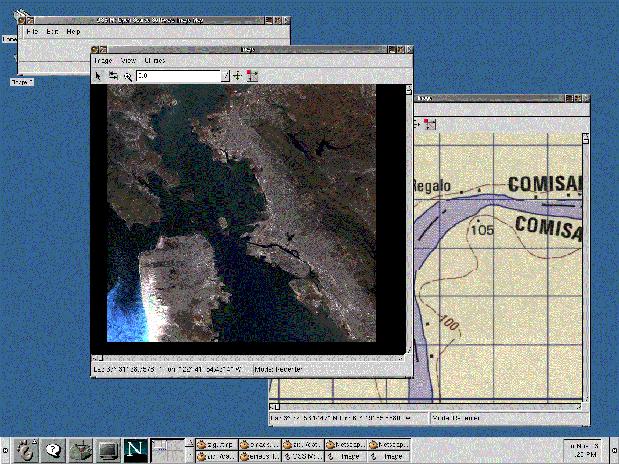Select the pointer arrow tool in image toolbar

click(x=98, y=76)
